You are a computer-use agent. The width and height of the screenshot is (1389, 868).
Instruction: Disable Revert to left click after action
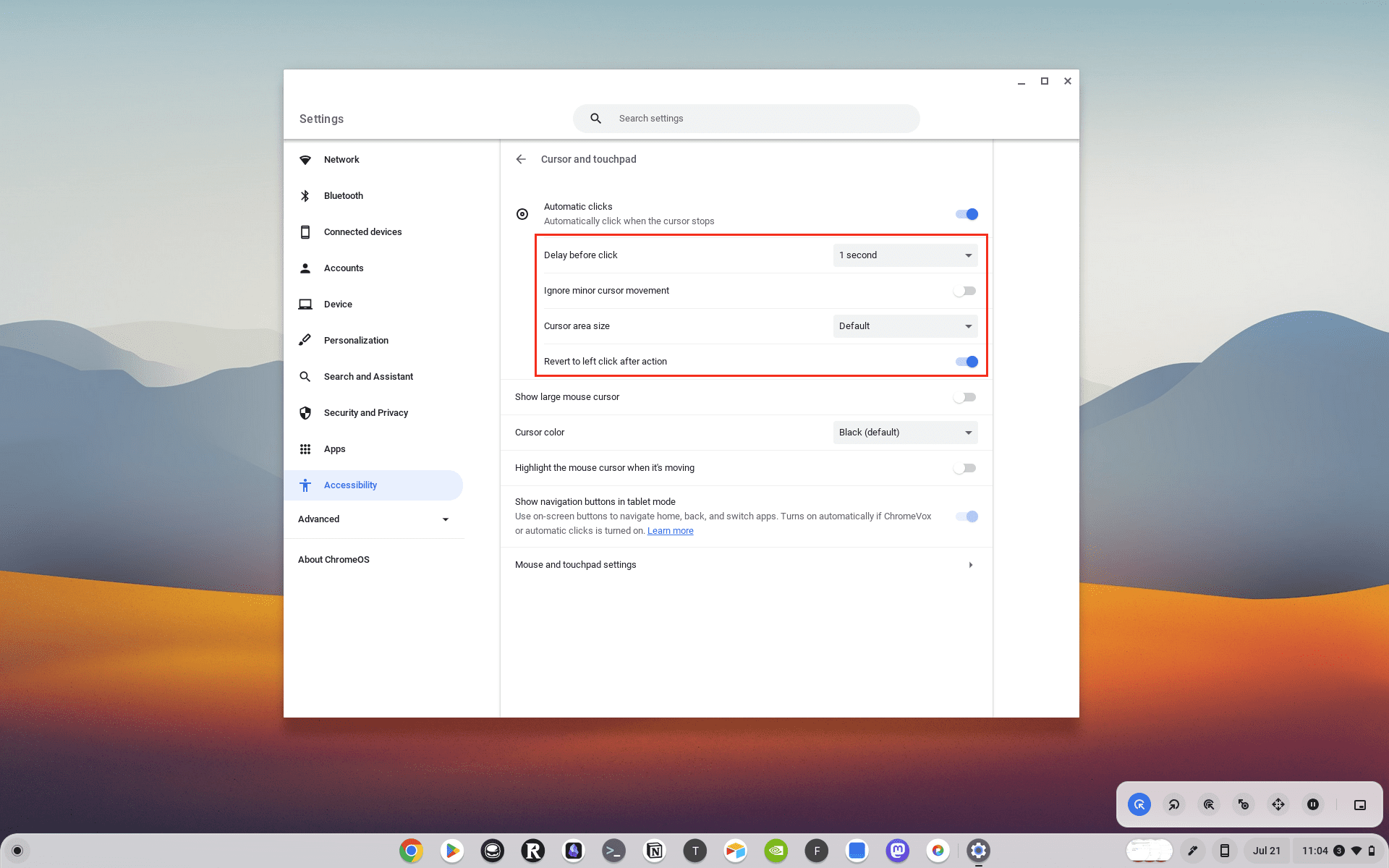[966, 361]
